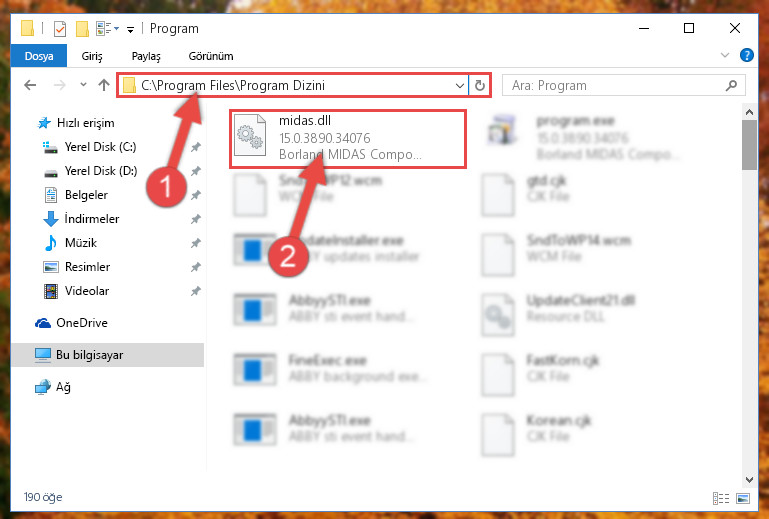Open İndirmeler in the quick access list
Screen dimensions: 769x519
tap(92, 219)
